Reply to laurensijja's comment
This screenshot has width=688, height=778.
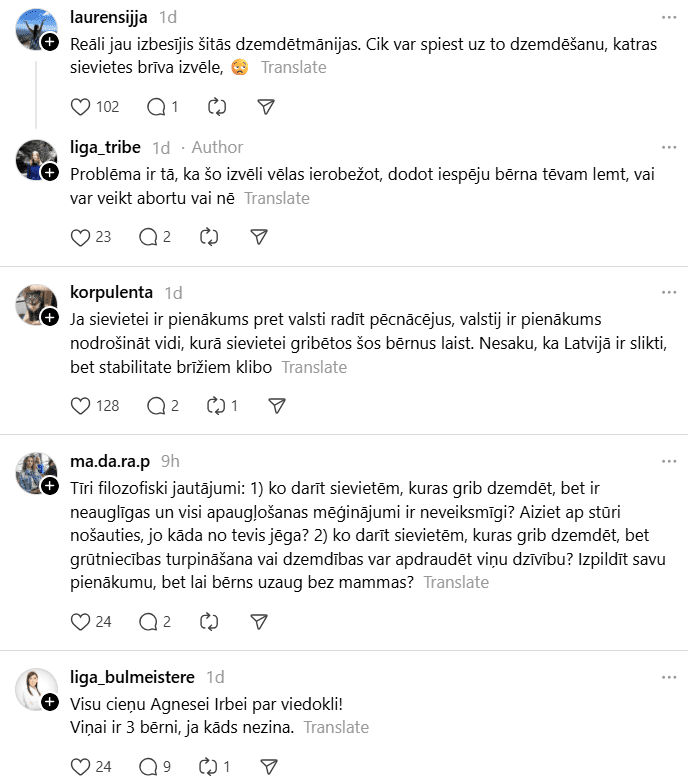(155, 107)
